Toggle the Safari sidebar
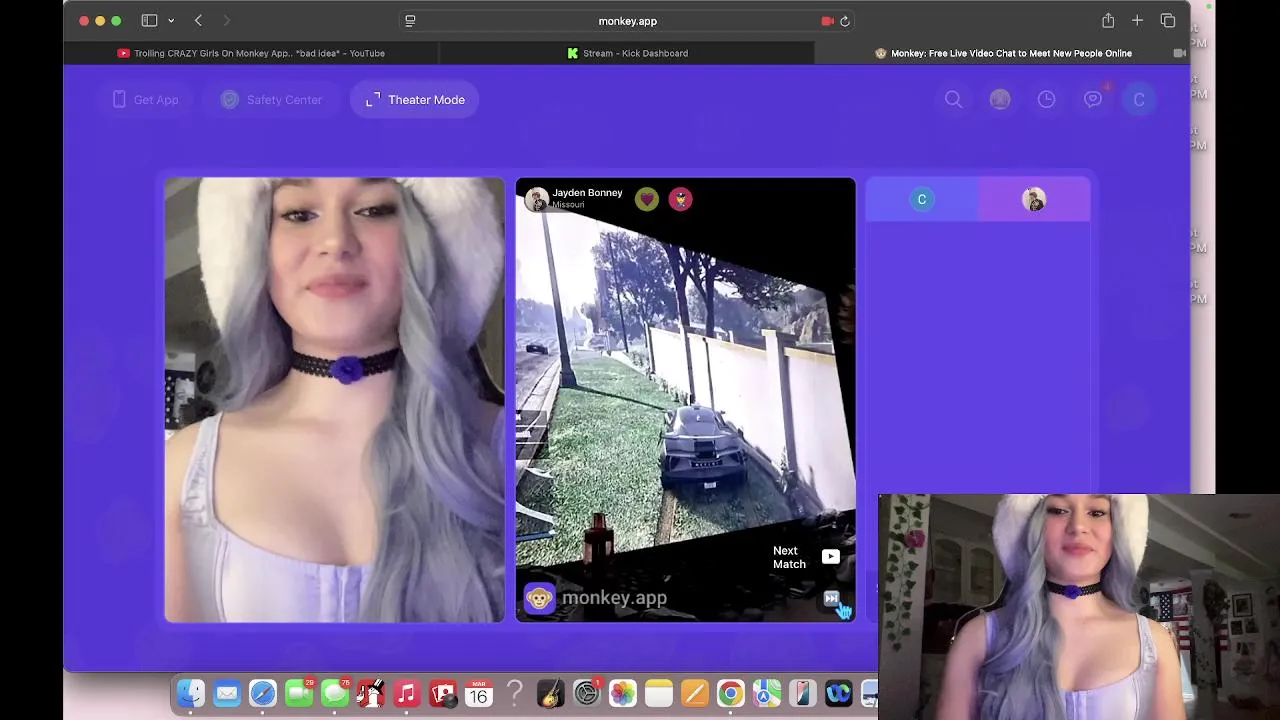 [149, 20]
